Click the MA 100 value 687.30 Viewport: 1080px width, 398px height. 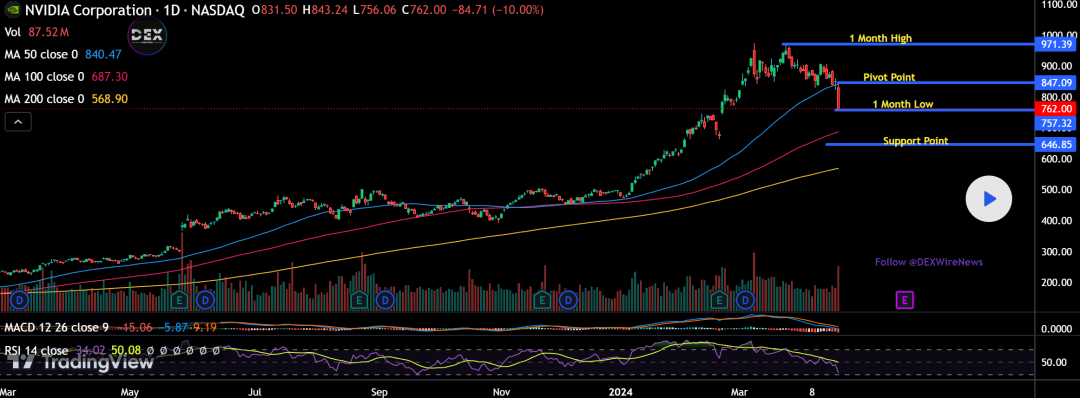[x=110, y=76]
